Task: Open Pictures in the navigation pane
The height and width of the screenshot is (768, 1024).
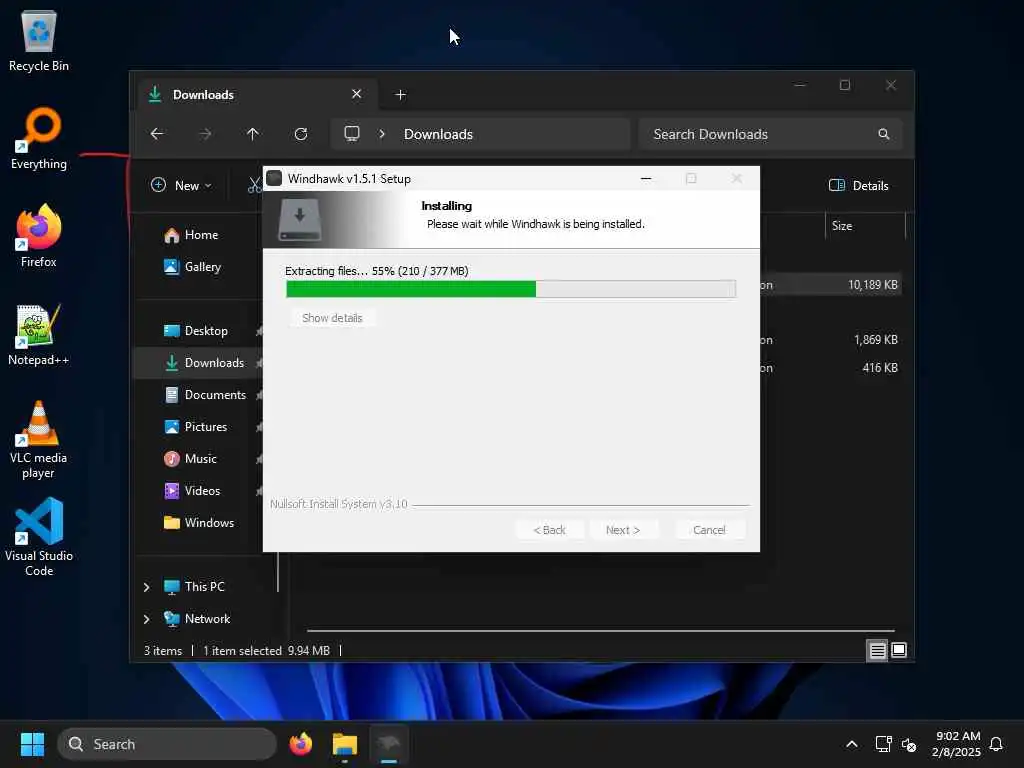Action: point(195,426)
